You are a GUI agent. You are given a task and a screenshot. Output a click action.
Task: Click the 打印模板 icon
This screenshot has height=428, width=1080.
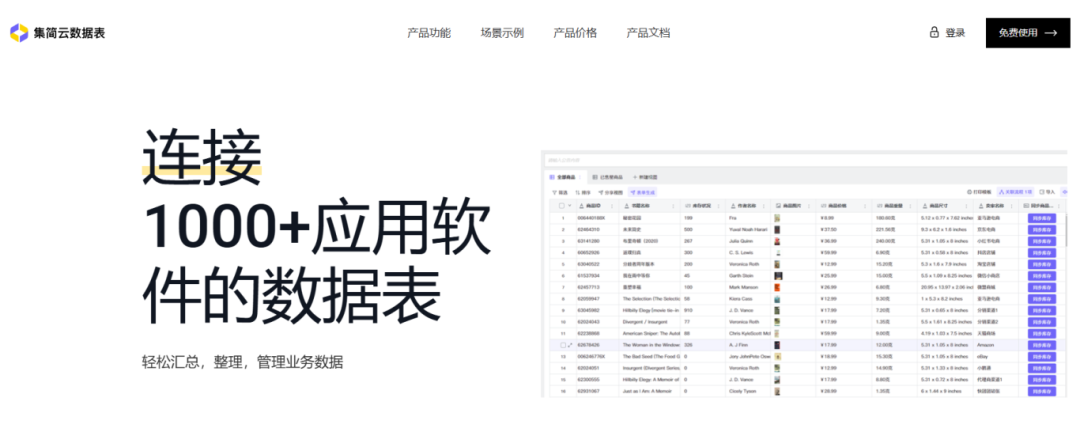970,192
